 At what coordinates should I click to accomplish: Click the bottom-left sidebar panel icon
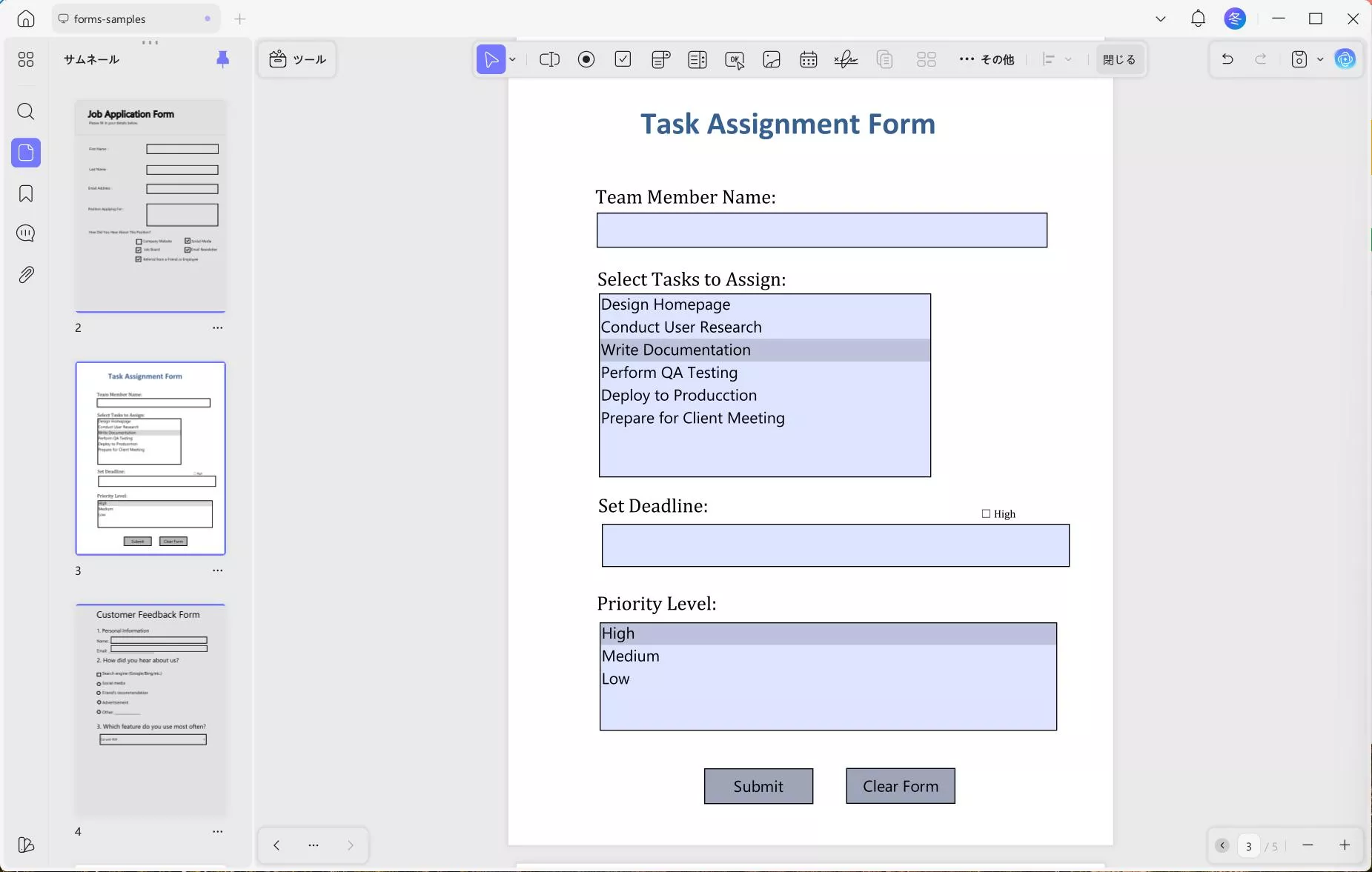26,845
